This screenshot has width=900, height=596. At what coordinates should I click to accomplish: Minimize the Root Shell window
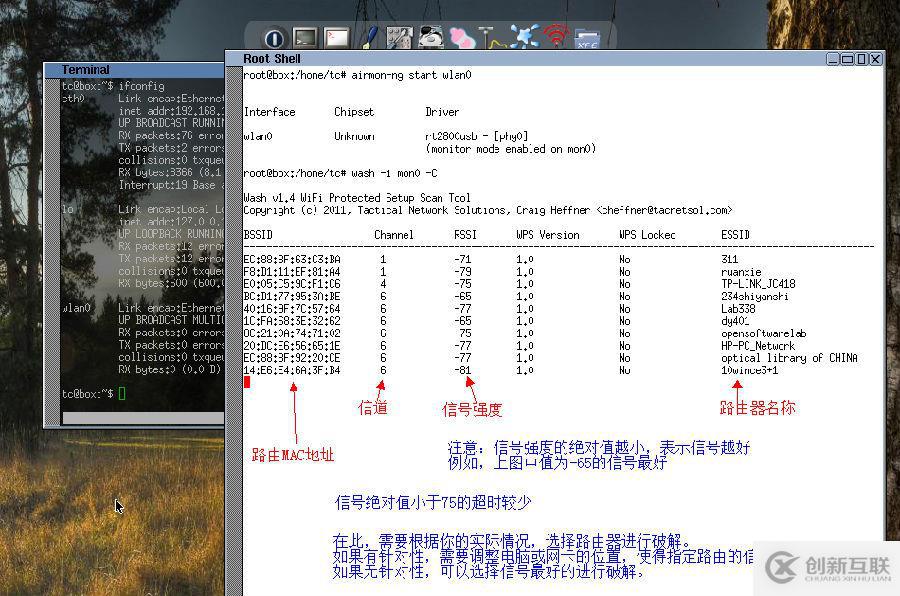click(x=833, y=59)
